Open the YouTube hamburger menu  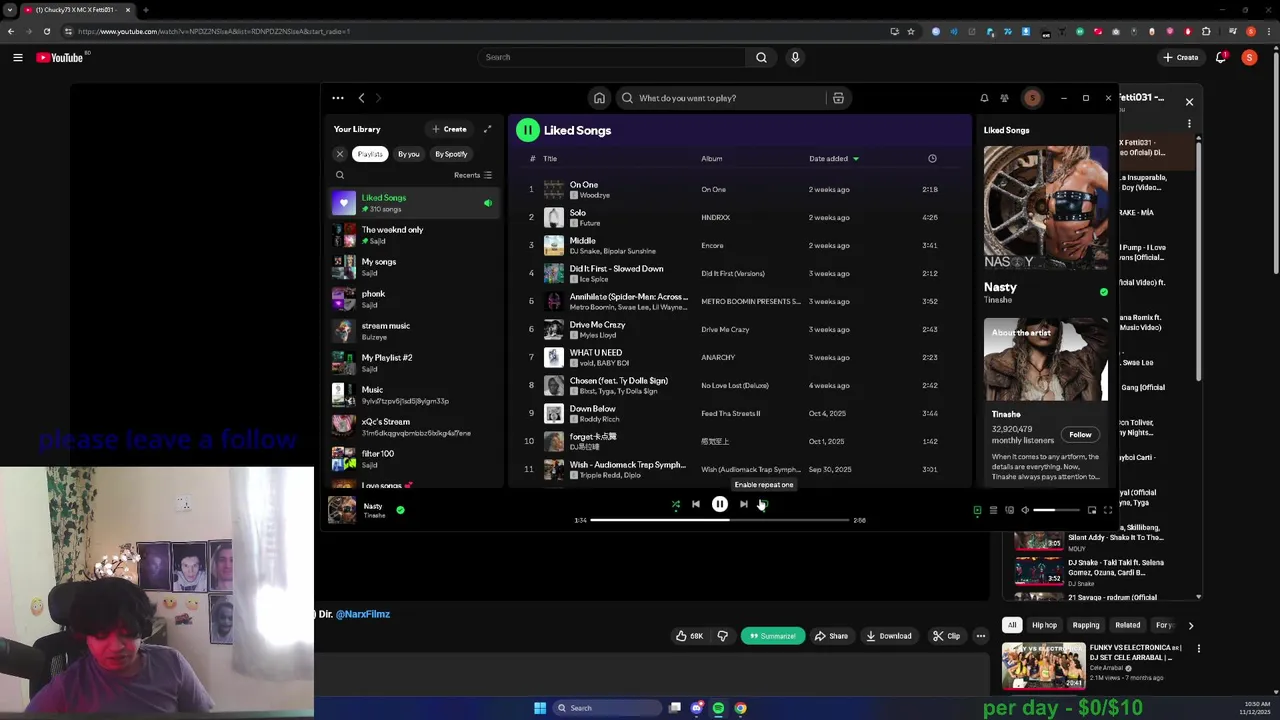17,57
